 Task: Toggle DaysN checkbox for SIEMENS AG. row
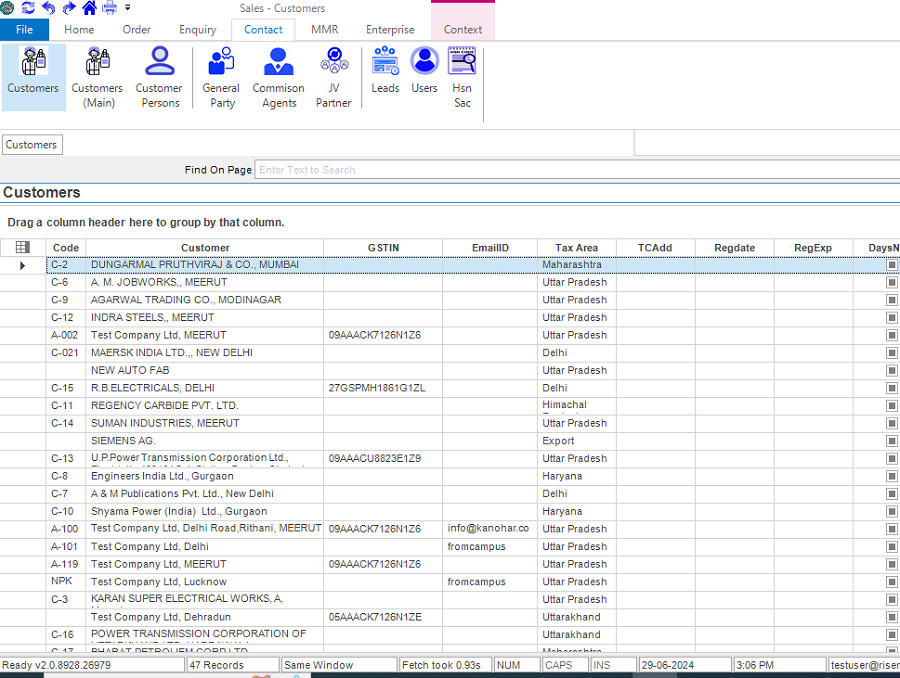[892, 441]
